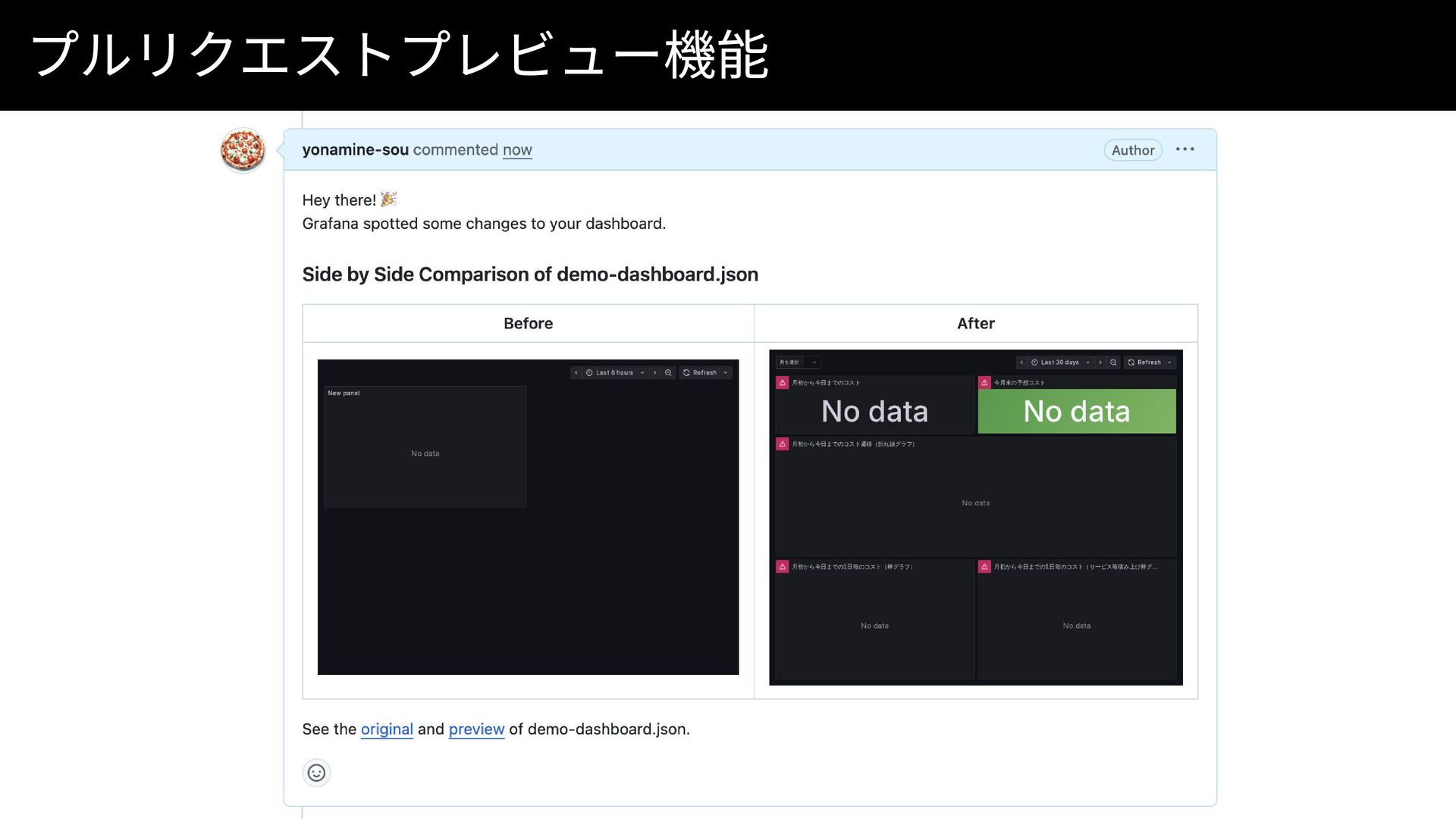This screenshot has height=819, width=1456.
Task: Click the red alert icon on 今月末の予想コスト panel
Action: pyautogui.click(x=984, y=382)
